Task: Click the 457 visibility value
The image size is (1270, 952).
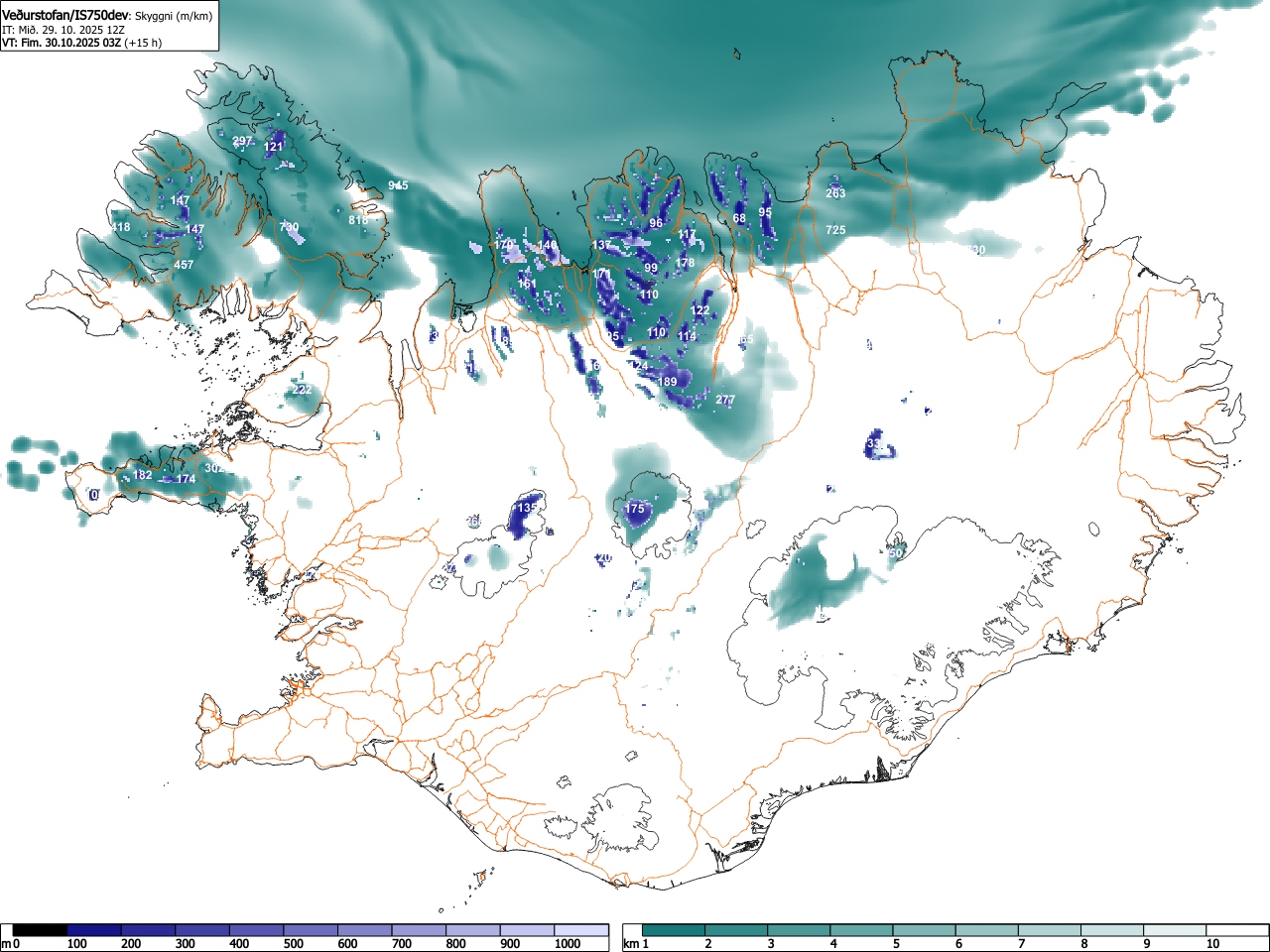Action: (184, 265)
